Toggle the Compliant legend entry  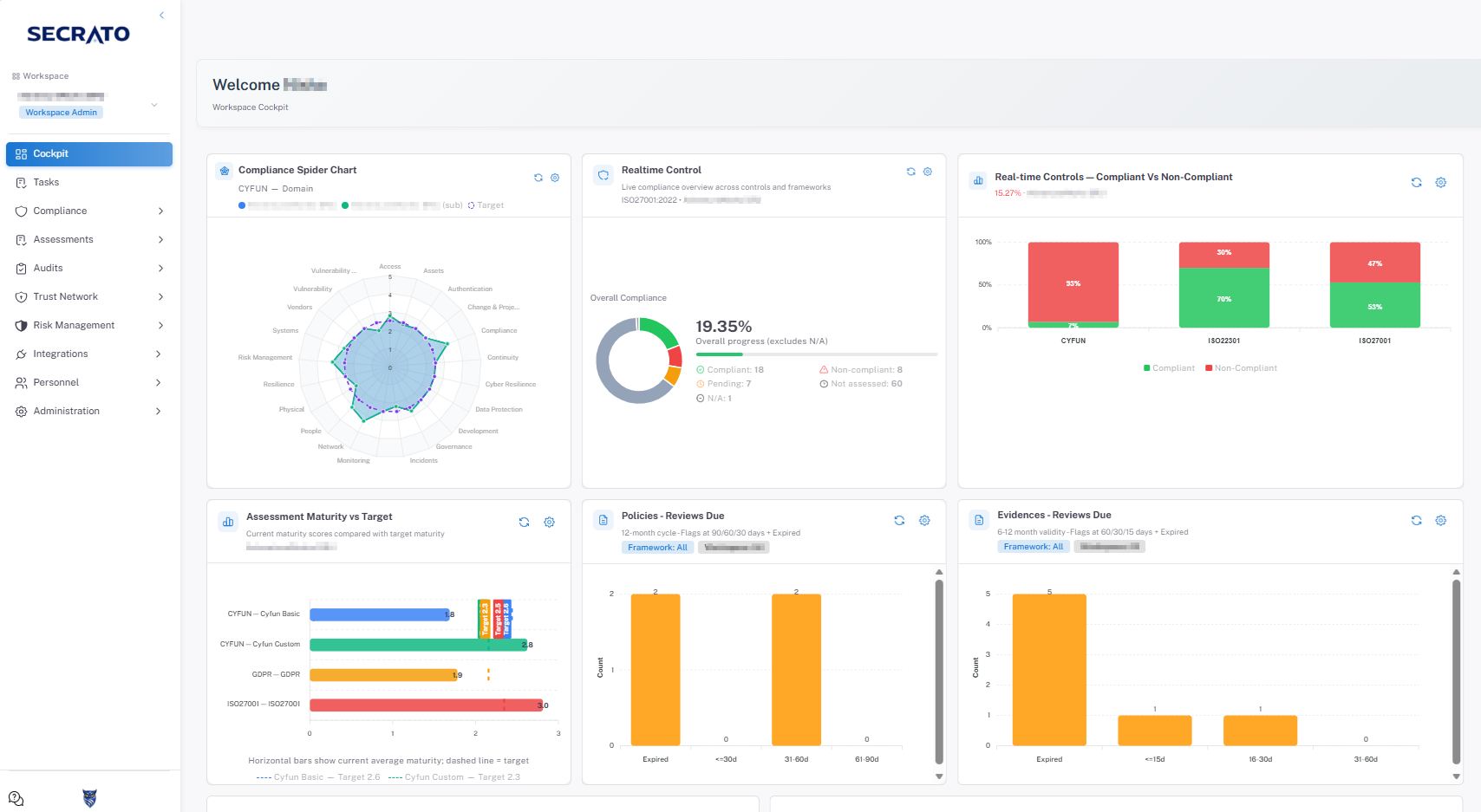pyautogui.click(x=1169, y=368)
